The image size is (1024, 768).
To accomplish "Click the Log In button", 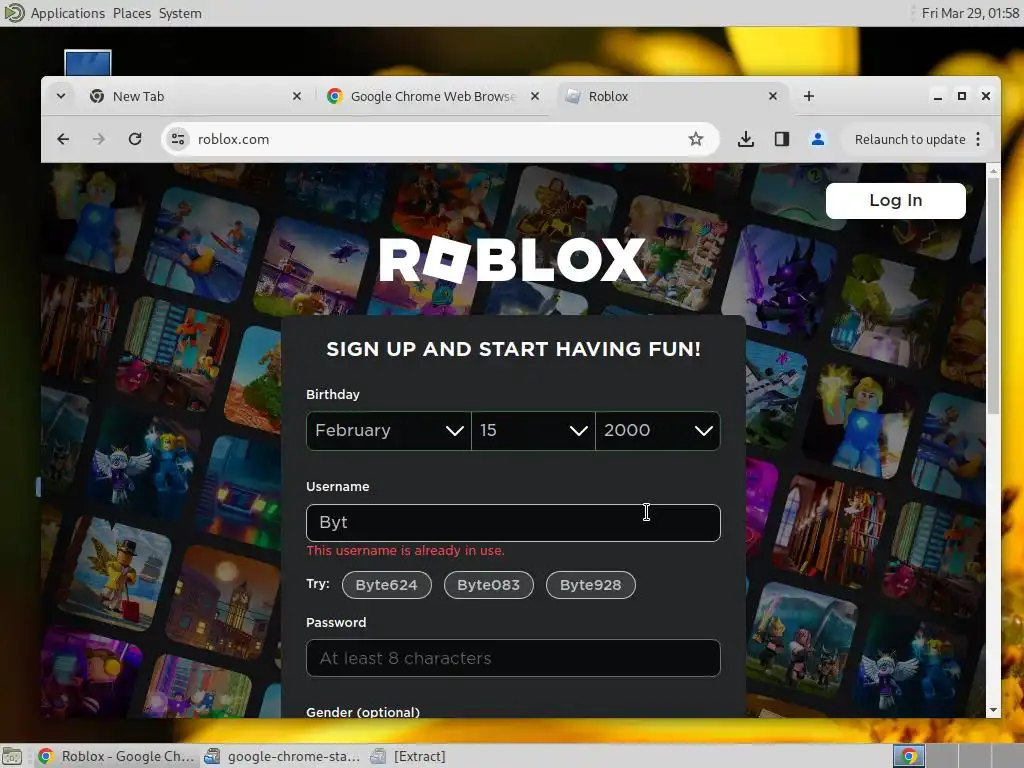I will coord(895,200).
